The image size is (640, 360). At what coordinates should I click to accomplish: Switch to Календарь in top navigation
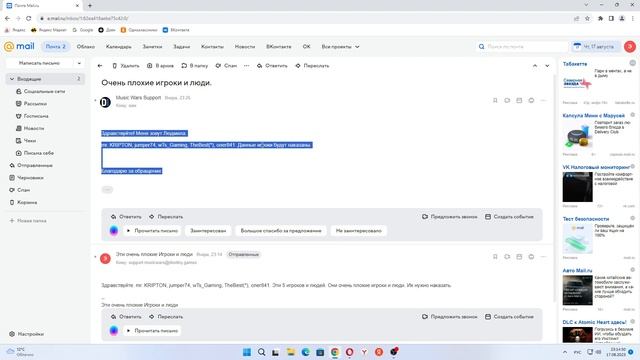(119, 47)
